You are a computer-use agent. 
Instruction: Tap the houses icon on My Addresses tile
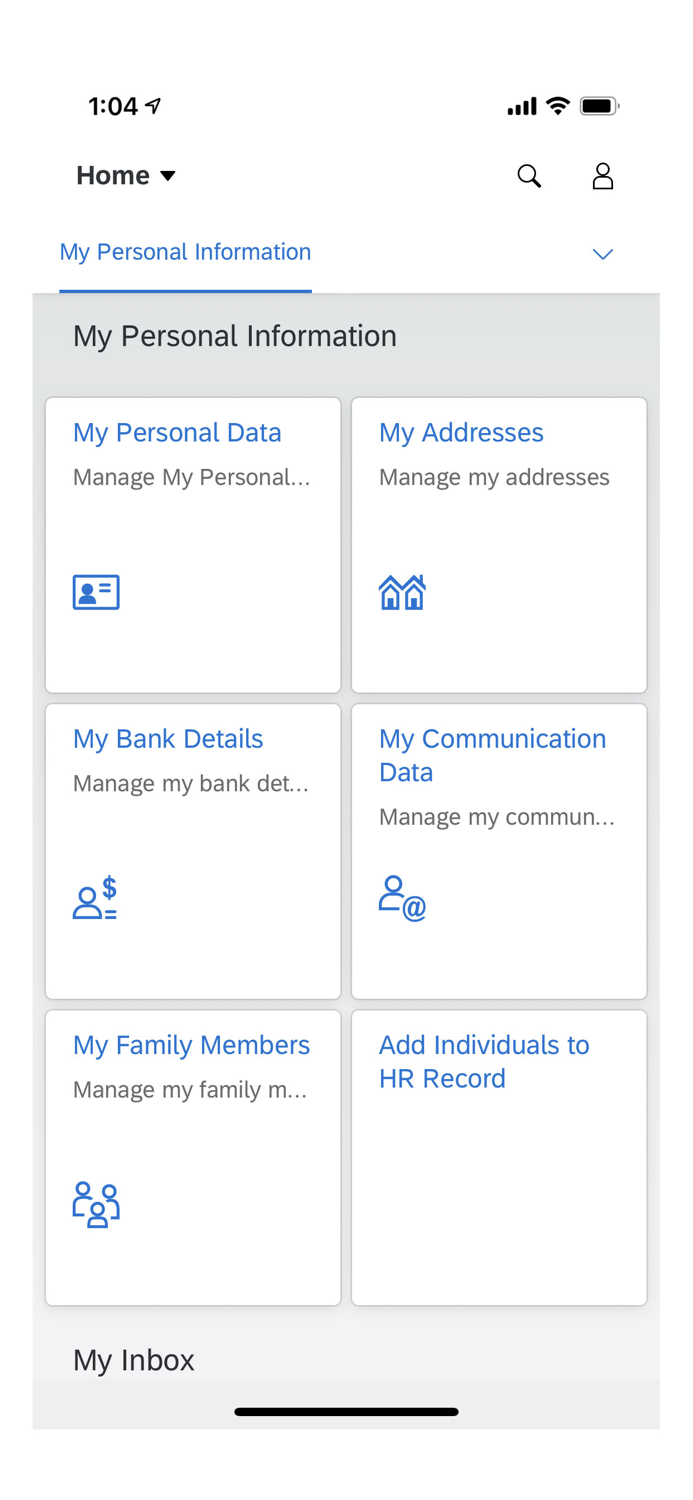point(402,591)
